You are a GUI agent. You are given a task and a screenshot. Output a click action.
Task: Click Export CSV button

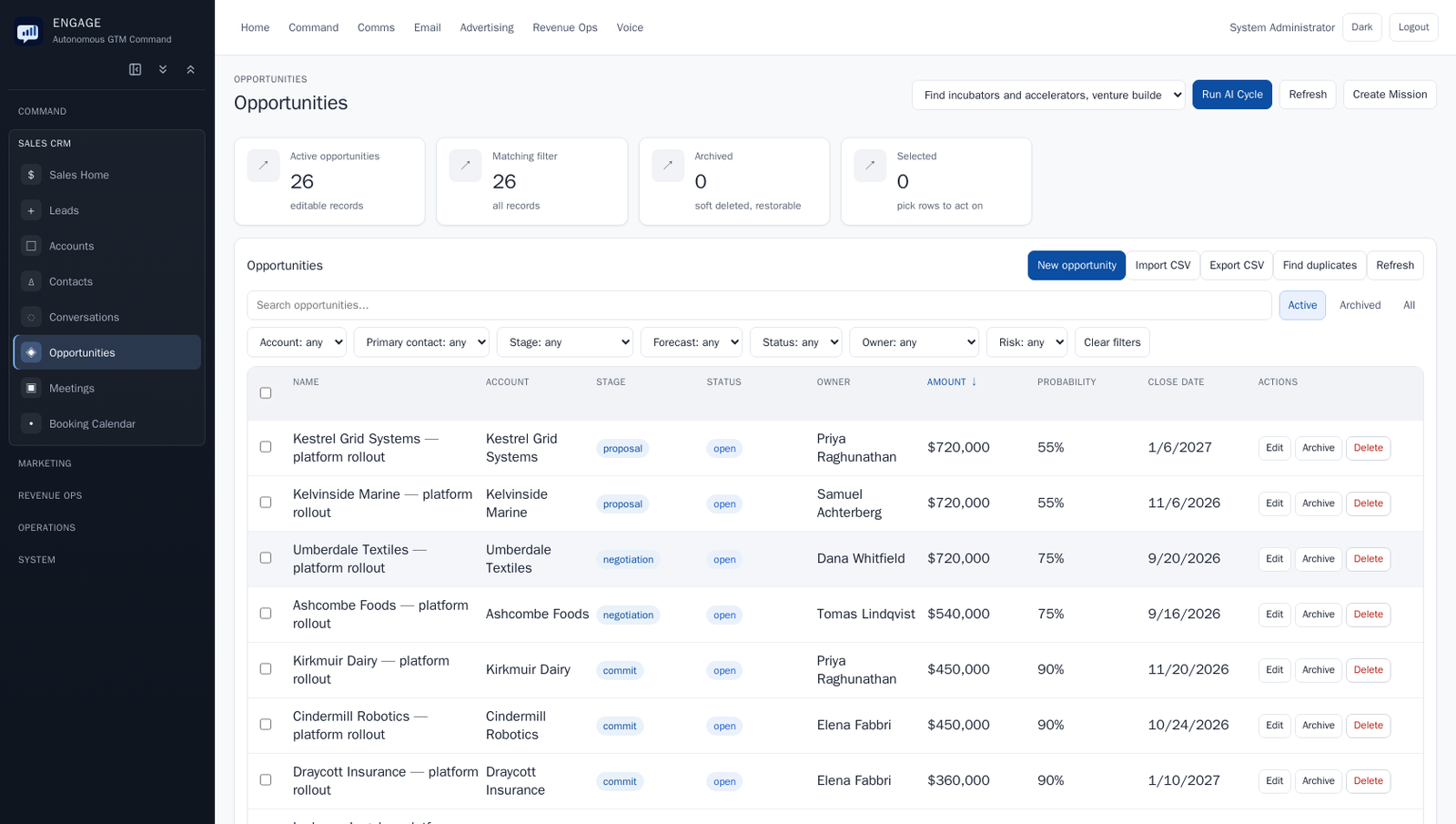point(1237,265)
